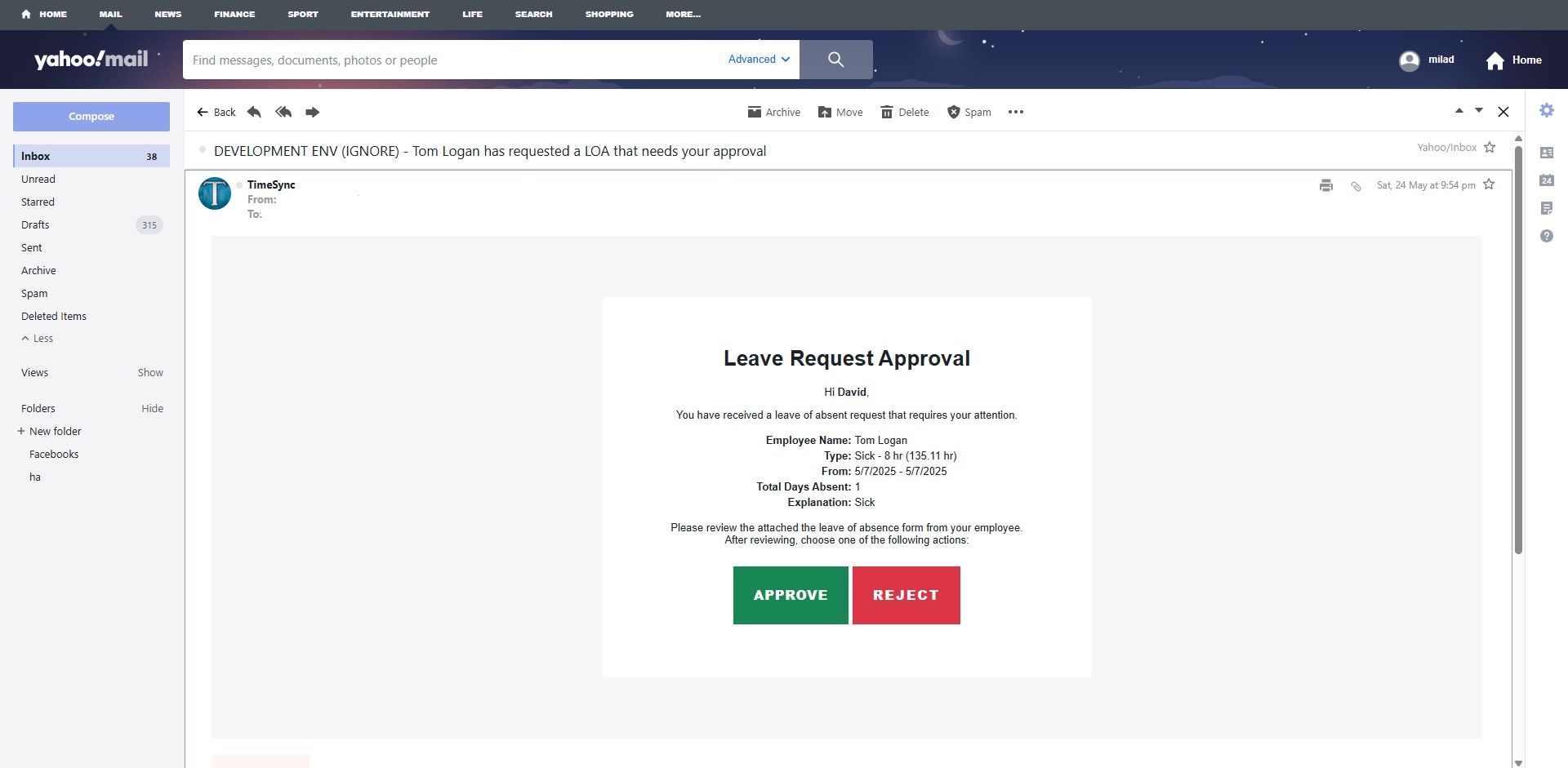Go Back to the message list
1568x768 pixels.
[216, 112]
